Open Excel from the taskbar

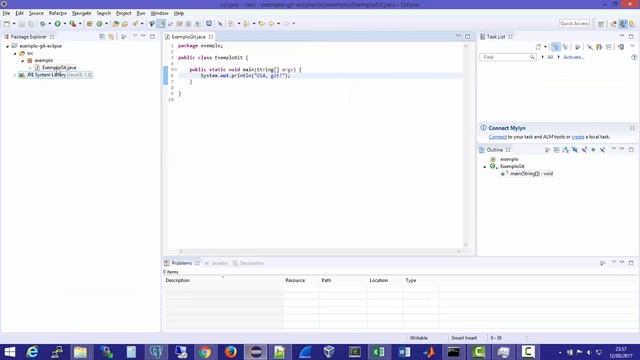coord(378,352)
